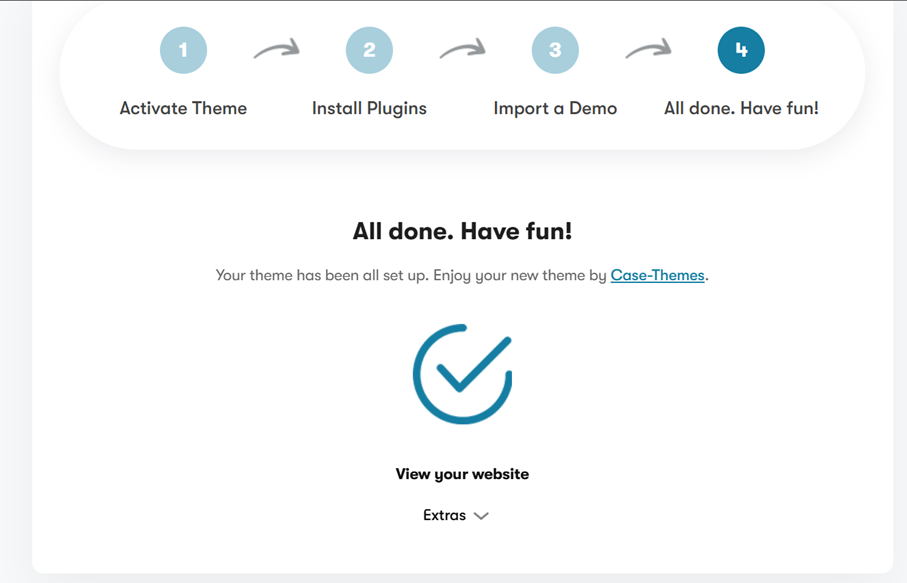Click the arrow between steps 3 and 4

point(648,49)
